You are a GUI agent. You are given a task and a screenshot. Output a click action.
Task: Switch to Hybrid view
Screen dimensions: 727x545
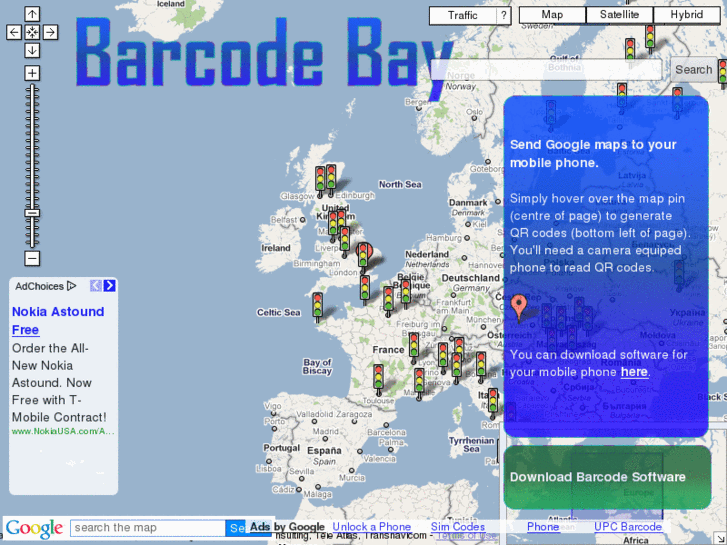coord(687,15)
